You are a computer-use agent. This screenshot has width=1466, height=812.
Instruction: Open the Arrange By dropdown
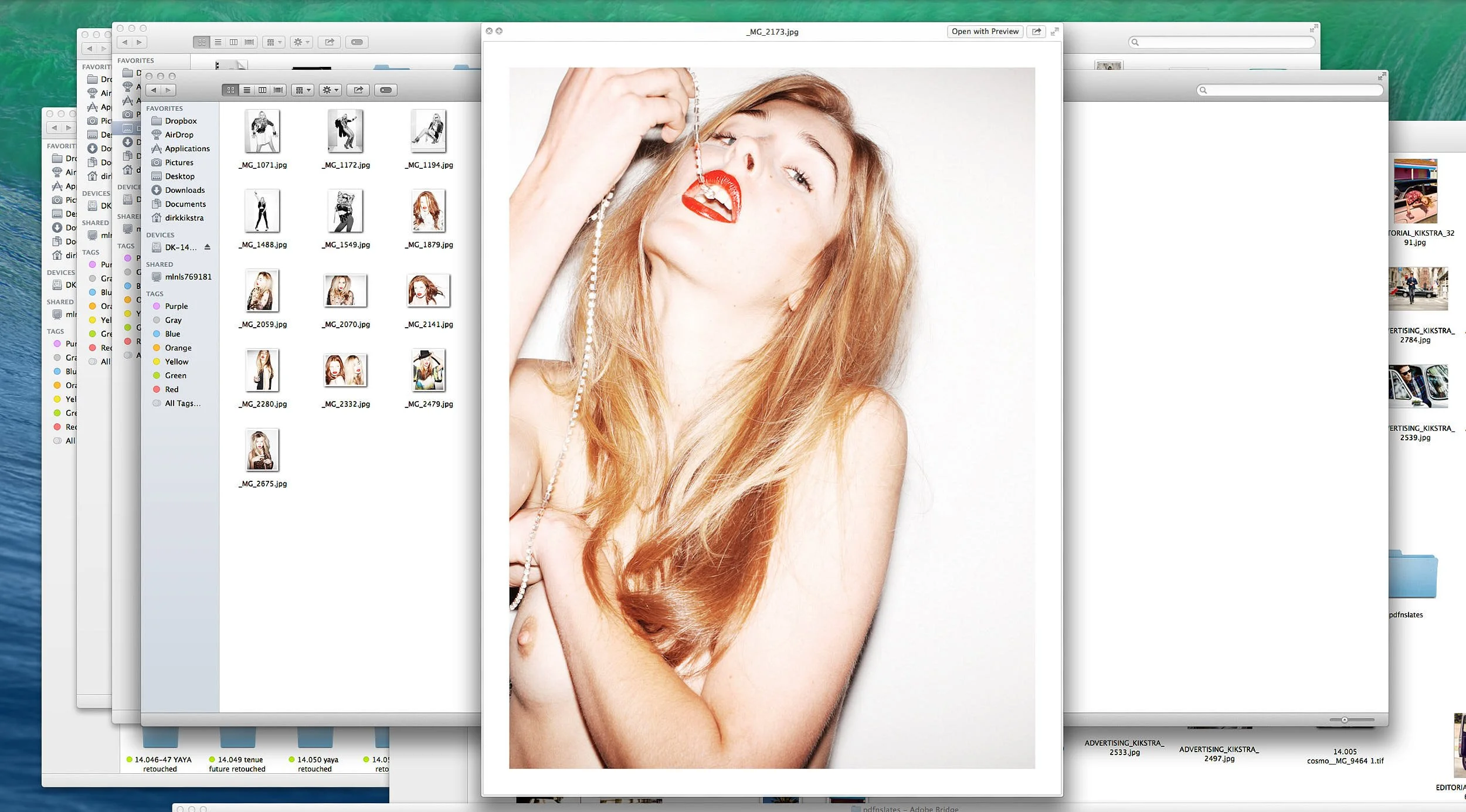tap(303, 90)
